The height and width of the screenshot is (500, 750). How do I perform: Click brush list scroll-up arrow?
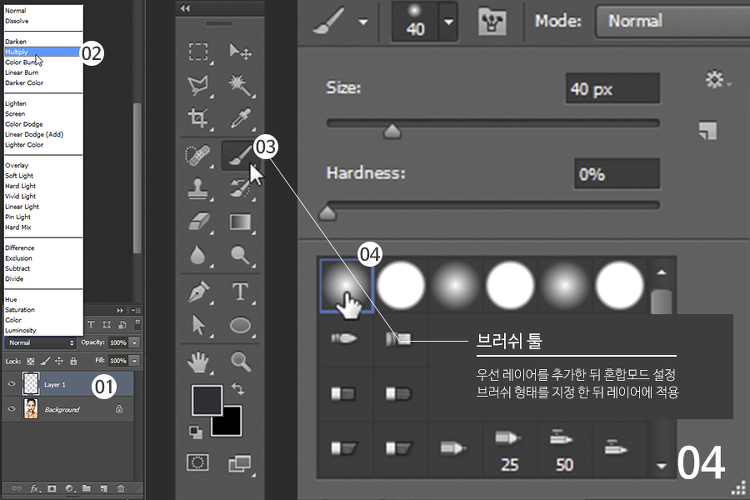pyautogui.click(x=662, y=272)
